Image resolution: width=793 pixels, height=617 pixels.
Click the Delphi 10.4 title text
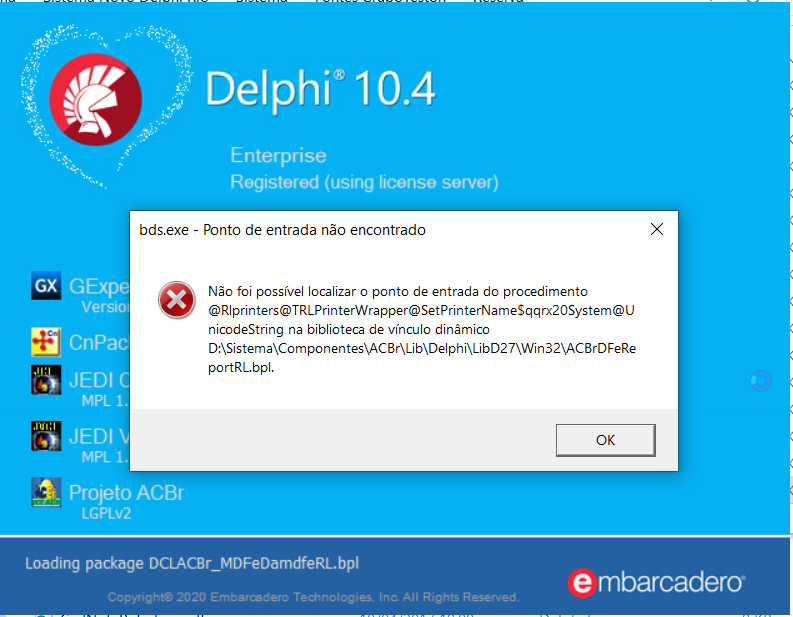point(320,89)
